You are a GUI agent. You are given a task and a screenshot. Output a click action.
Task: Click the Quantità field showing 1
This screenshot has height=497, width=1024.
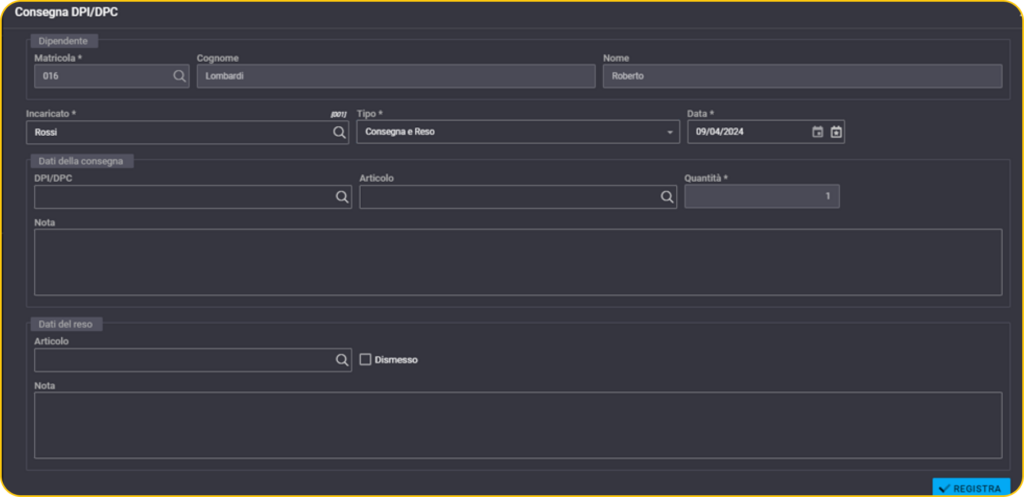point(762,196)
